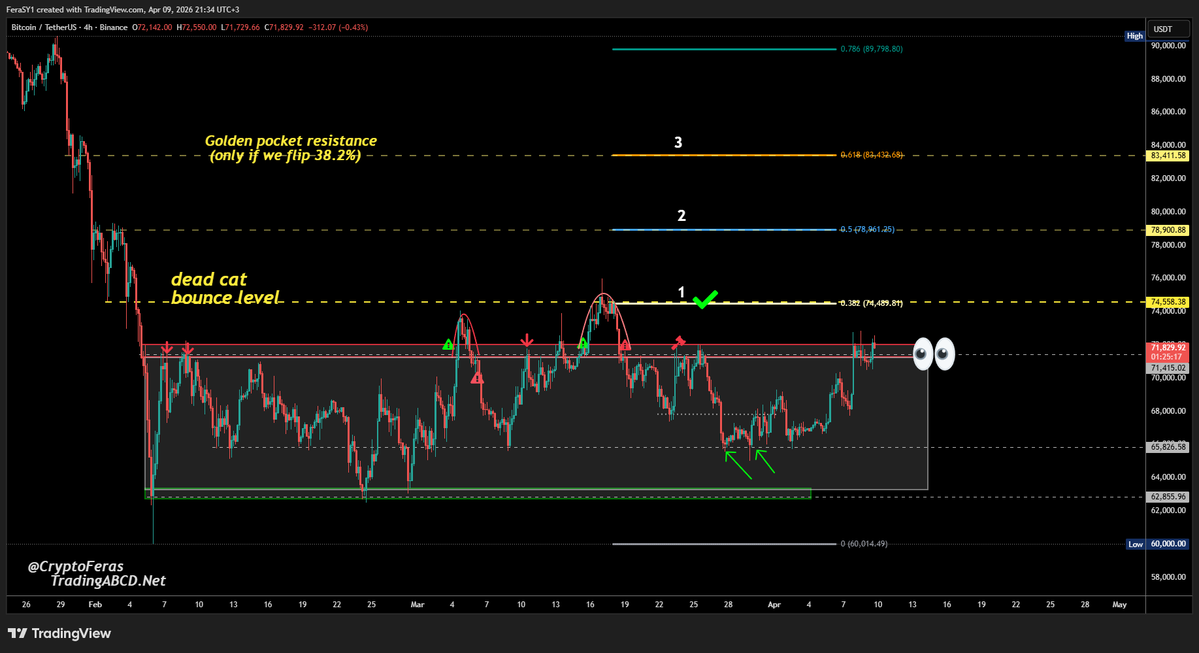Image resolution: width=1199 pixels, height=653 pixels.
Task: Click the red diamond marker near March 23
Action: pos(679,342)
